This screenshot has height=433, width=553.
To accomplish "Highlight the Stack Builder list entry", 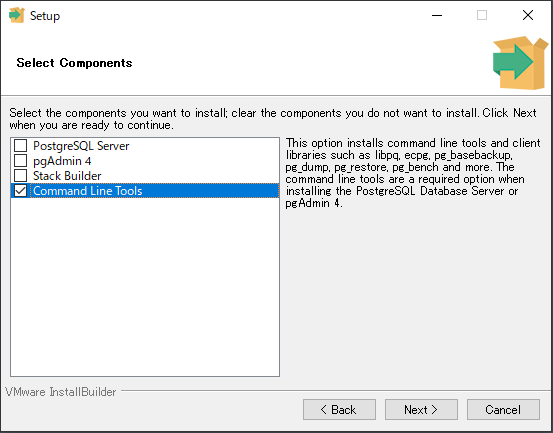I will pyautogui.click(x=67, y=176).
